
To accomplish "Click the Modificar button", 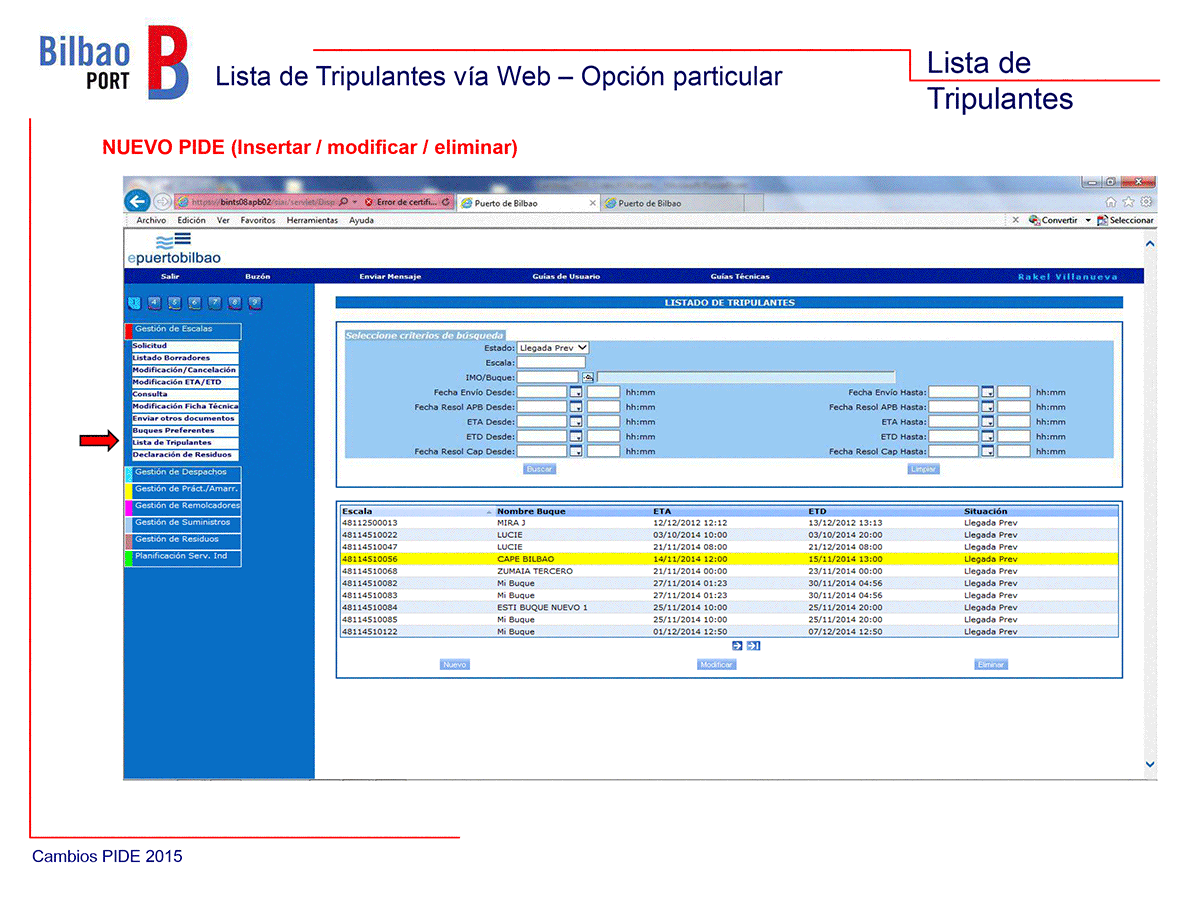I will (717, 665).
